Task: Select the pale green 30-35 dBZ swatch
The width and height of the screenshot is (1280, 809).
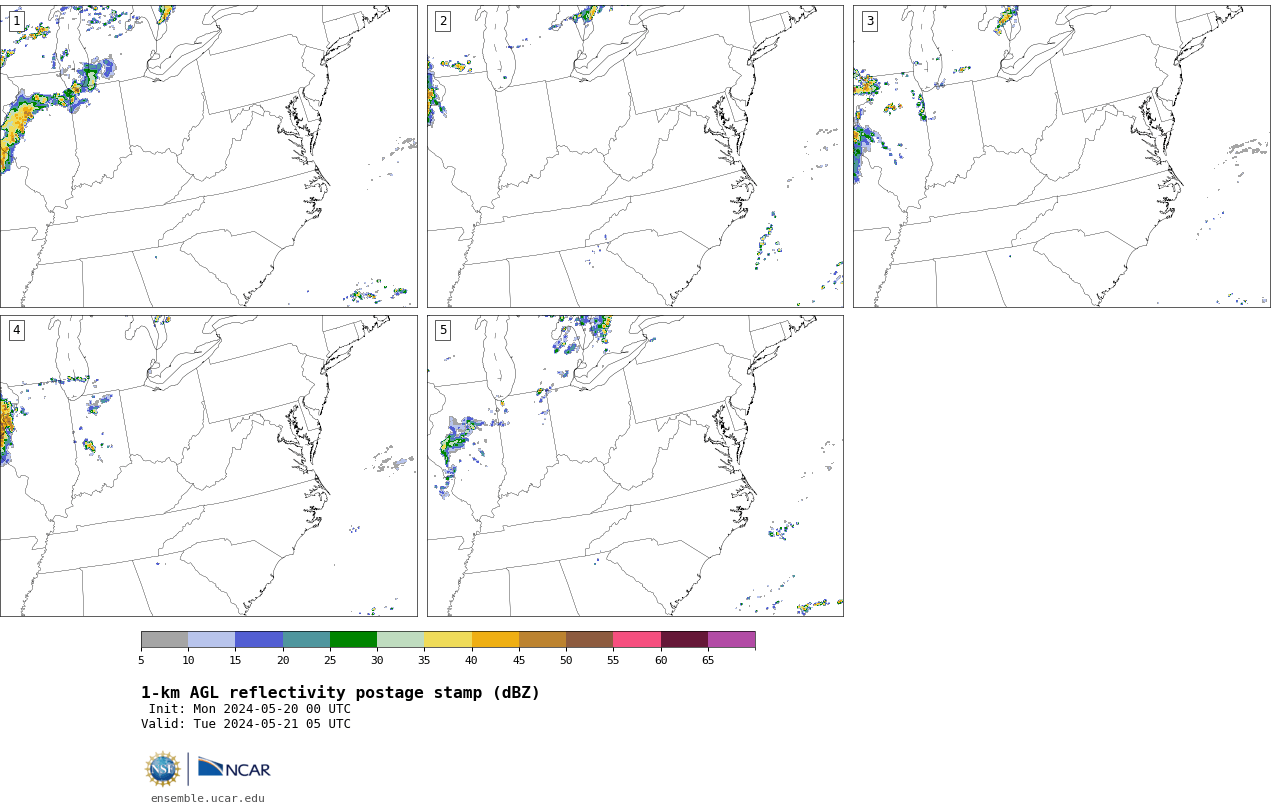Action: click(400, 640)
